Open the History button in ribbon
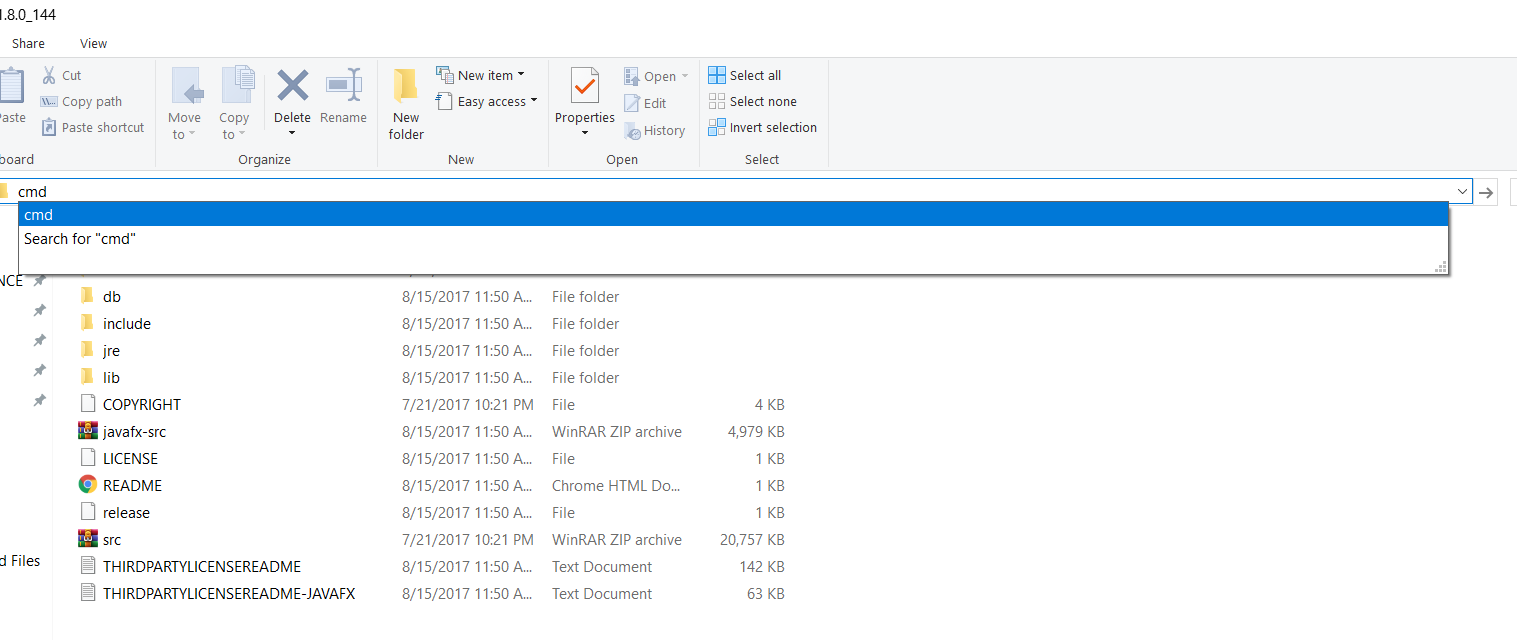The image size is (1517, 640). [x=655, y=130]
